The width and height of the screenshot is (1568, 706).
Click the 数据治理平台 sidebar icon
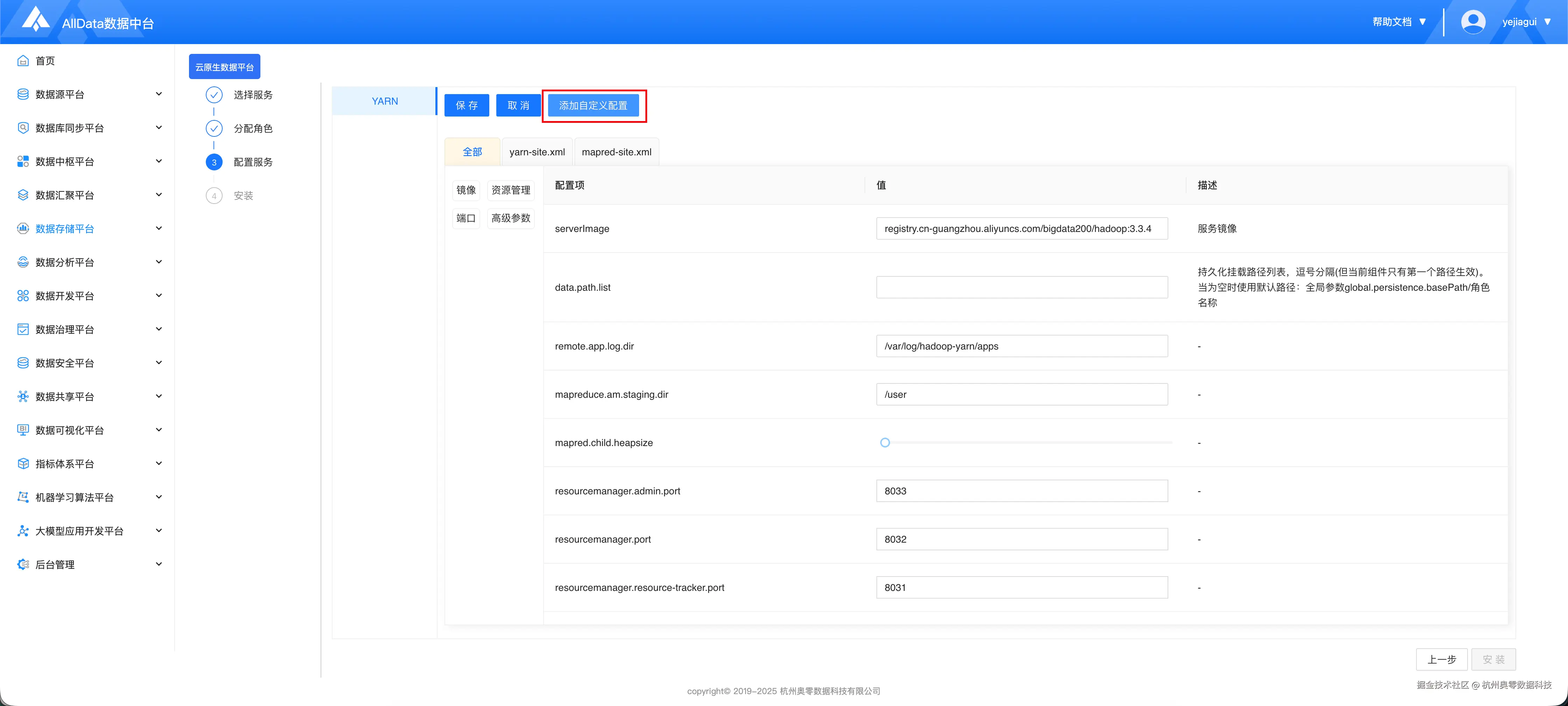(23, 329)
